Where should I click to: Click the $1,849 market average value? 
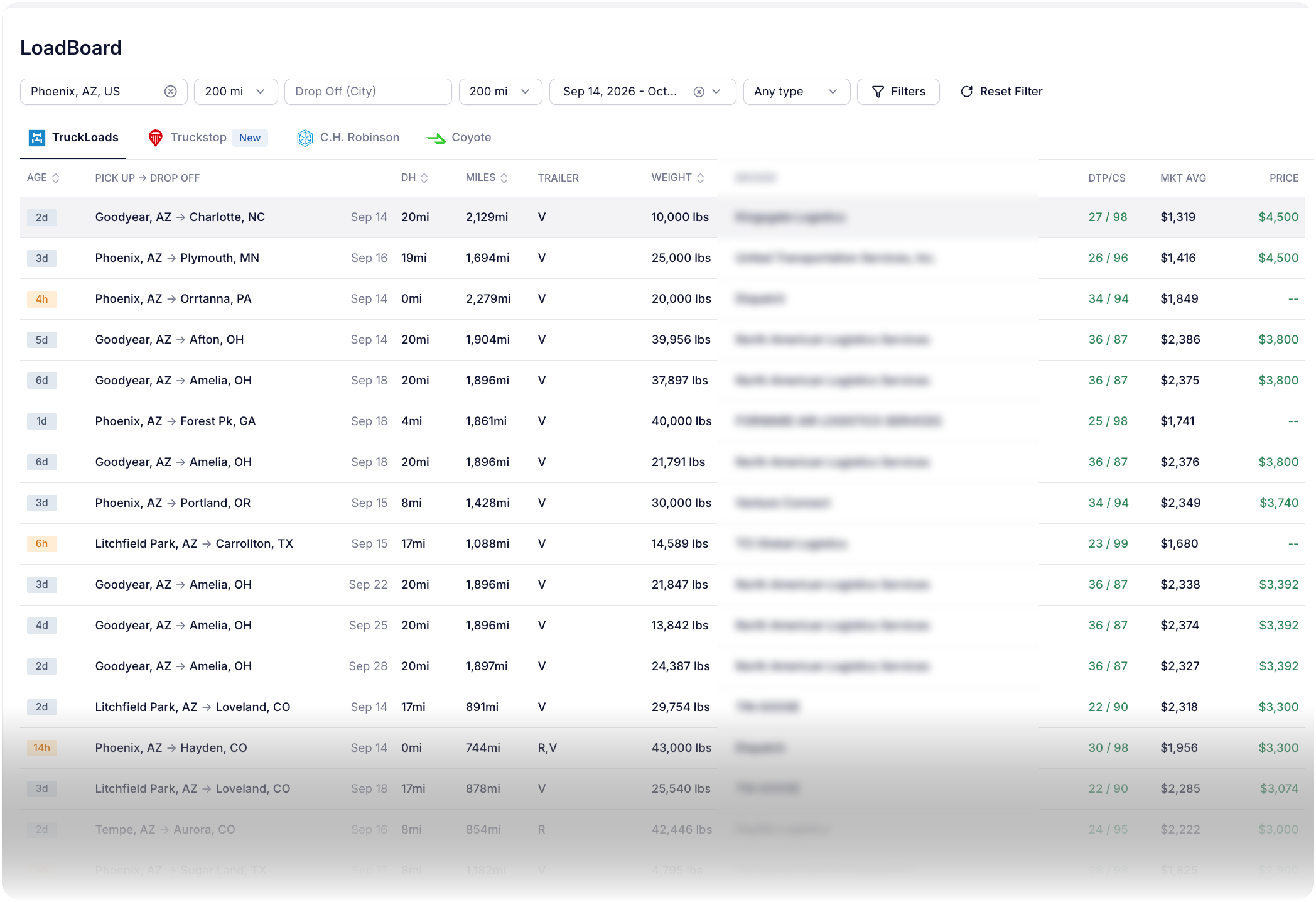1179,299
